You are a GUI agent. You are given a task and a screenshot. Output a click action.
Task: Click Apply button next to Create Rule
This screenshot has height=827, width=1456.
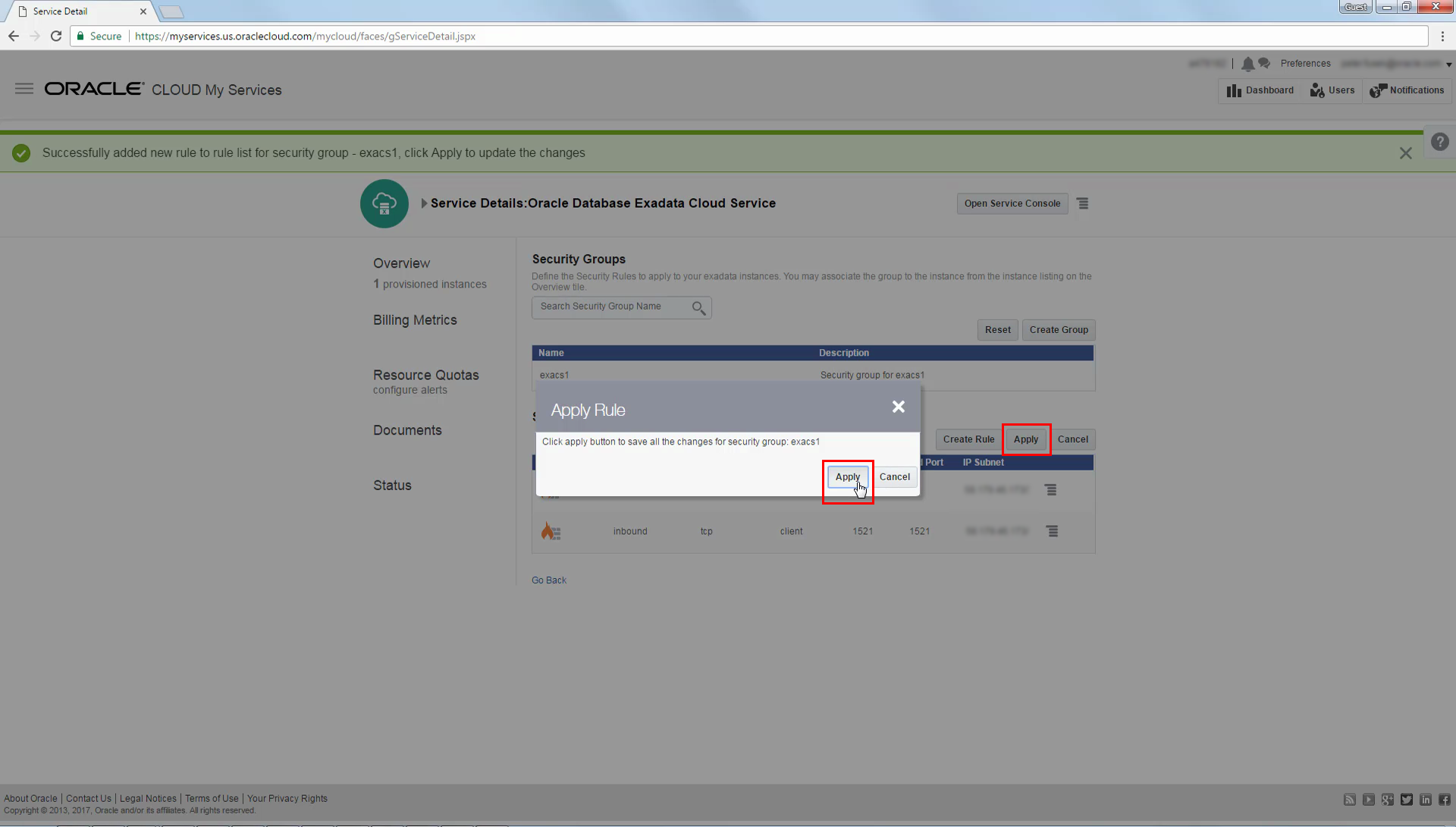[x=1026, y=439]
